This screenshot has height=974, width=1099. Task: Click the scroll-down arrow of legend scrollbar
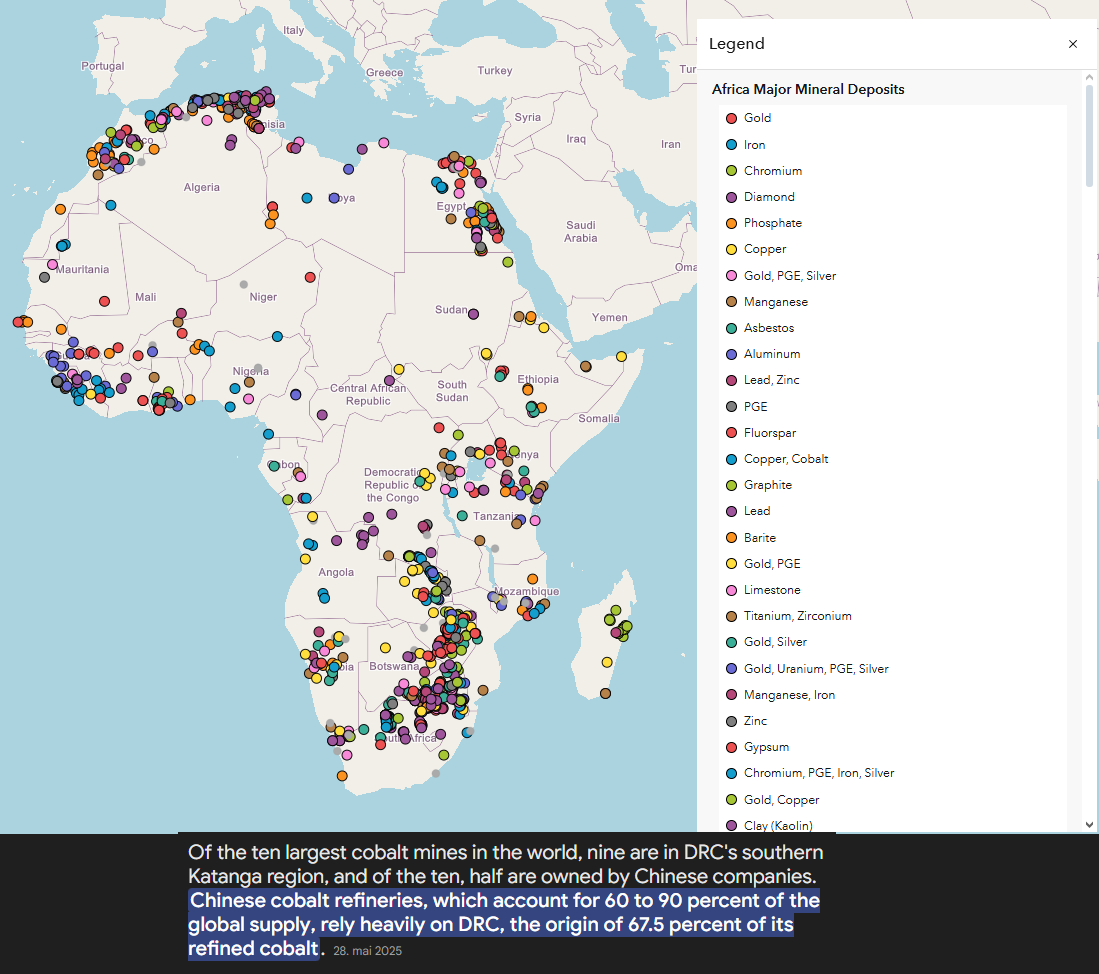pyautogui.click(x=1089, y=825)
